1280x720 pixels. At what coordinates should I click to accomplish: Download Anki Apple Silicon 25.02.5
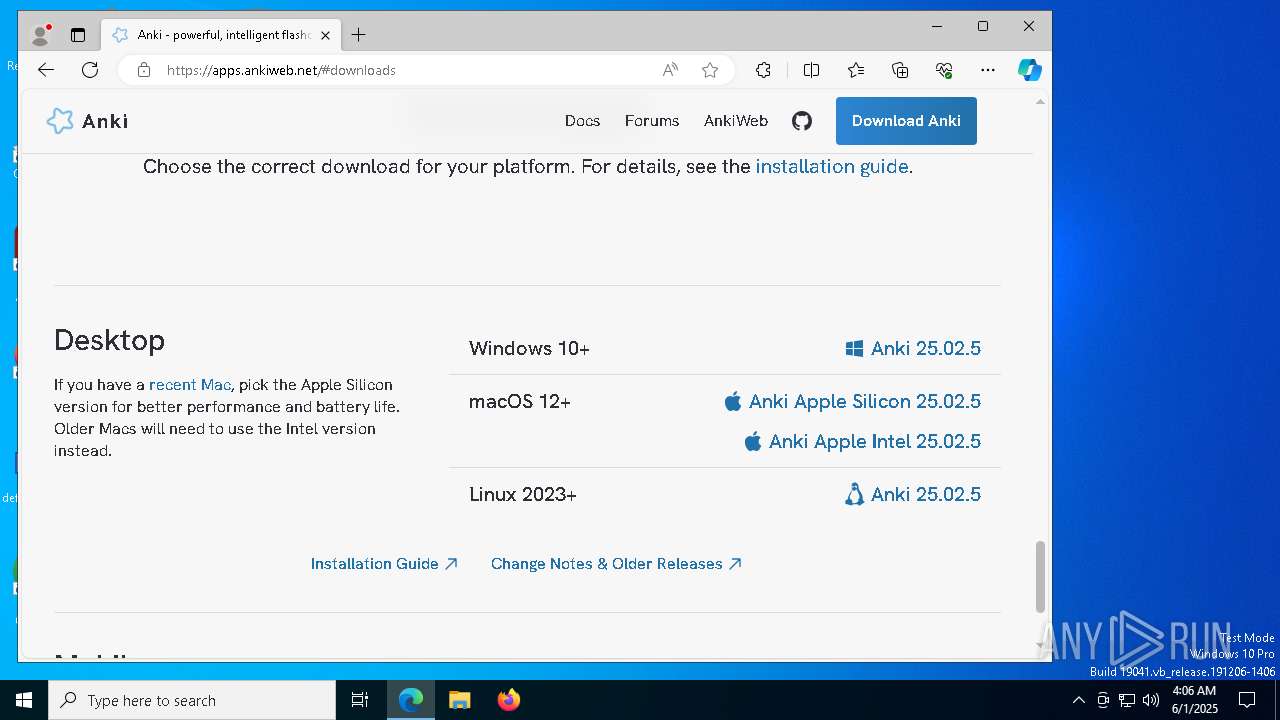(852, 401)
